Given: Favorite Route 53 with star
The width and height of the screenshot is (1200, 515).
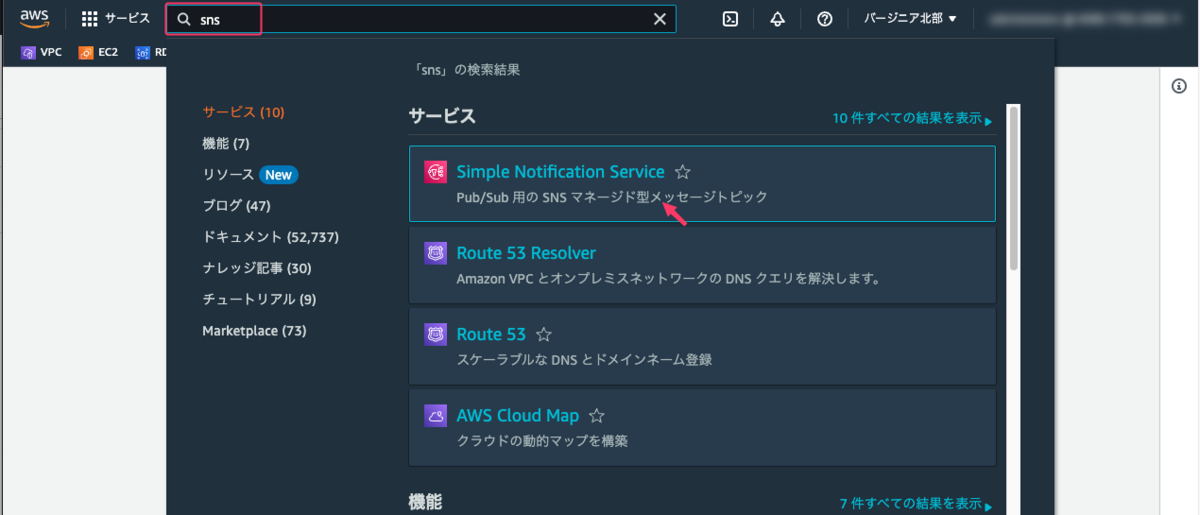Looking at the screenshot, I should (x=544, y=335).
